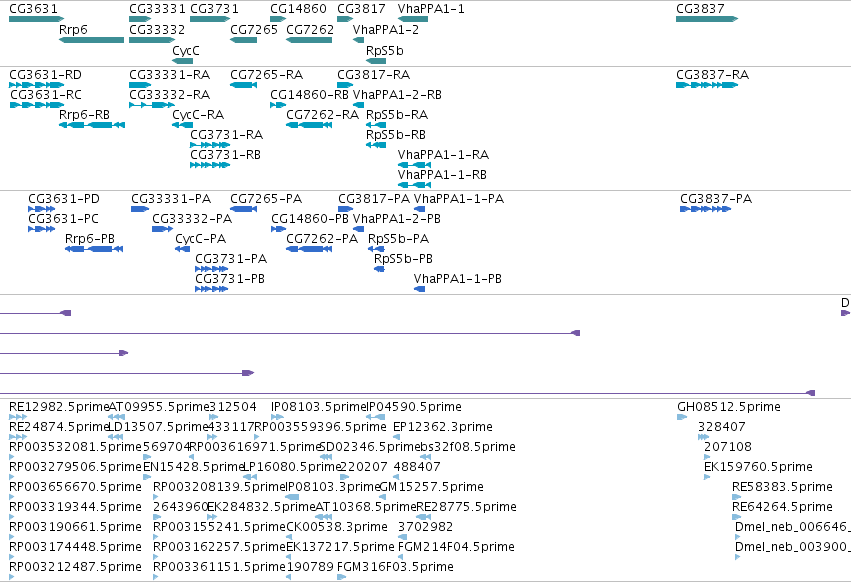Click transcript VhaPPA1-2-RB
The height and width of the screenshot is (582, 851).
click(397, 94)
